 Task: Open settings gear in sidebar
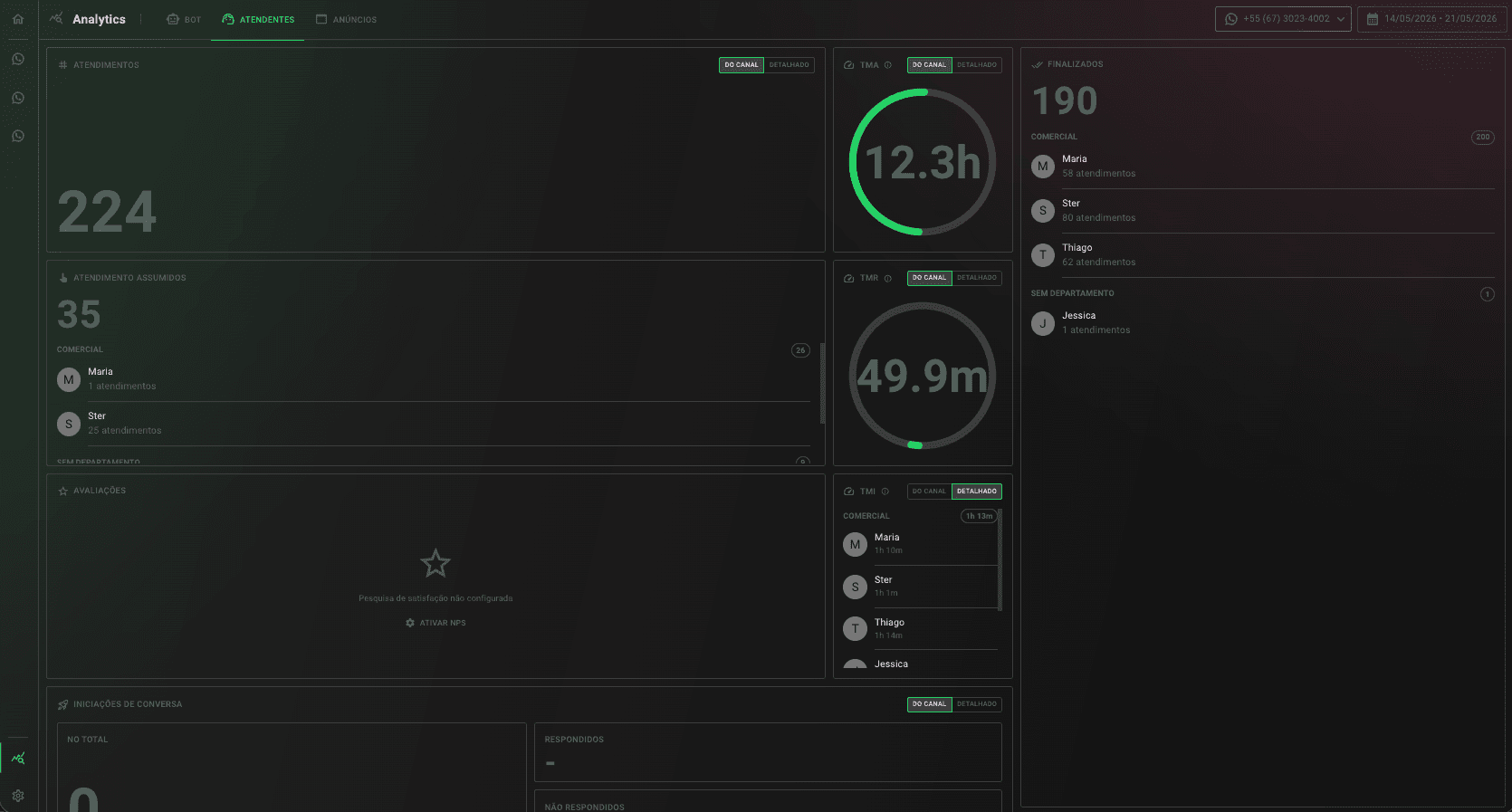tap(18, 796)
